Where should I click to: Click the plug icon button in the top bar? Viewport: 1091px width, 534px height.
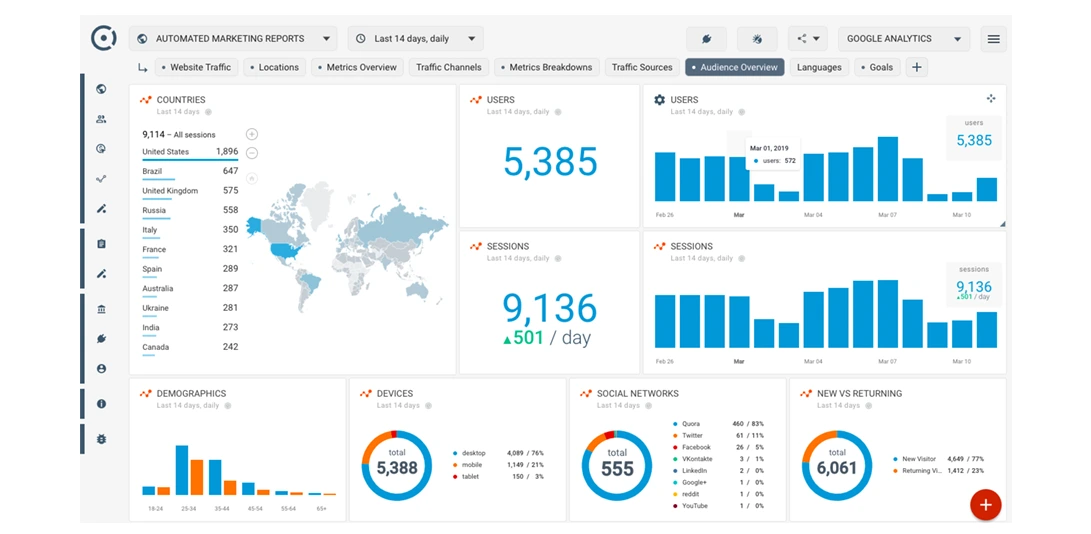coord(706,39)
